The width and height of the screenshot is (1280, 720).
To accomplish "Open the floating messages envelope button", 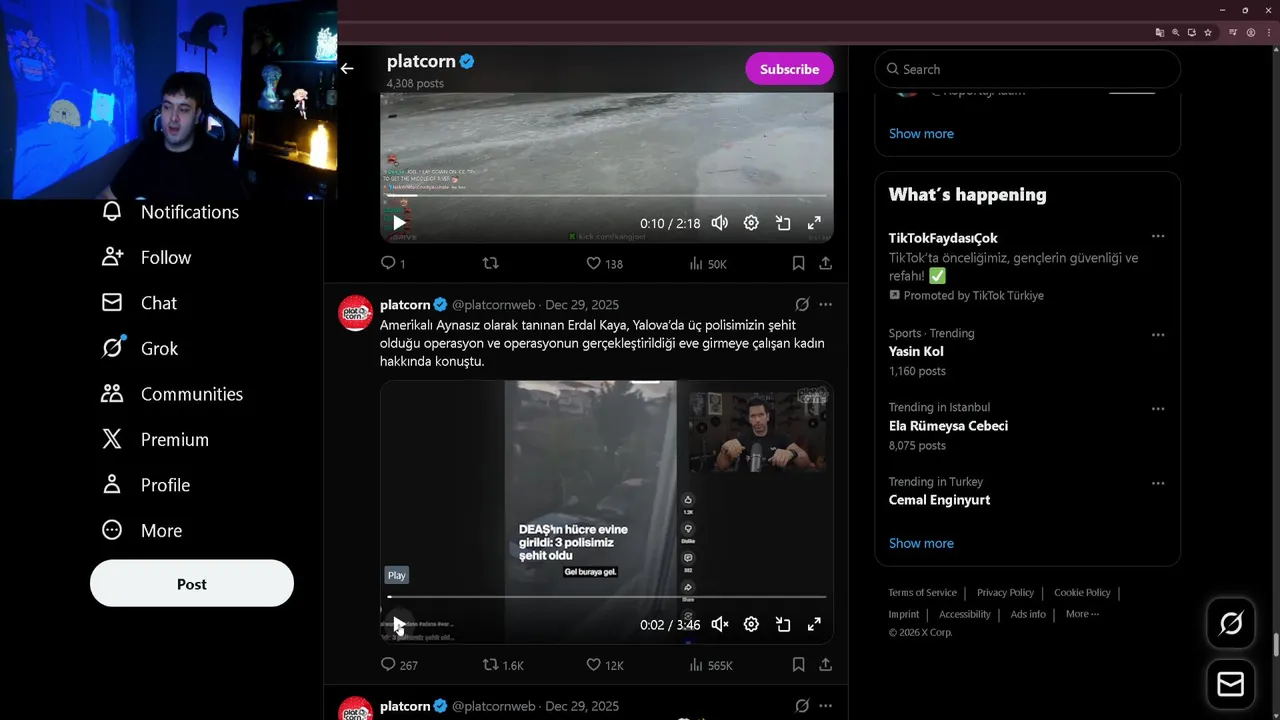I will pos(1231,684).
